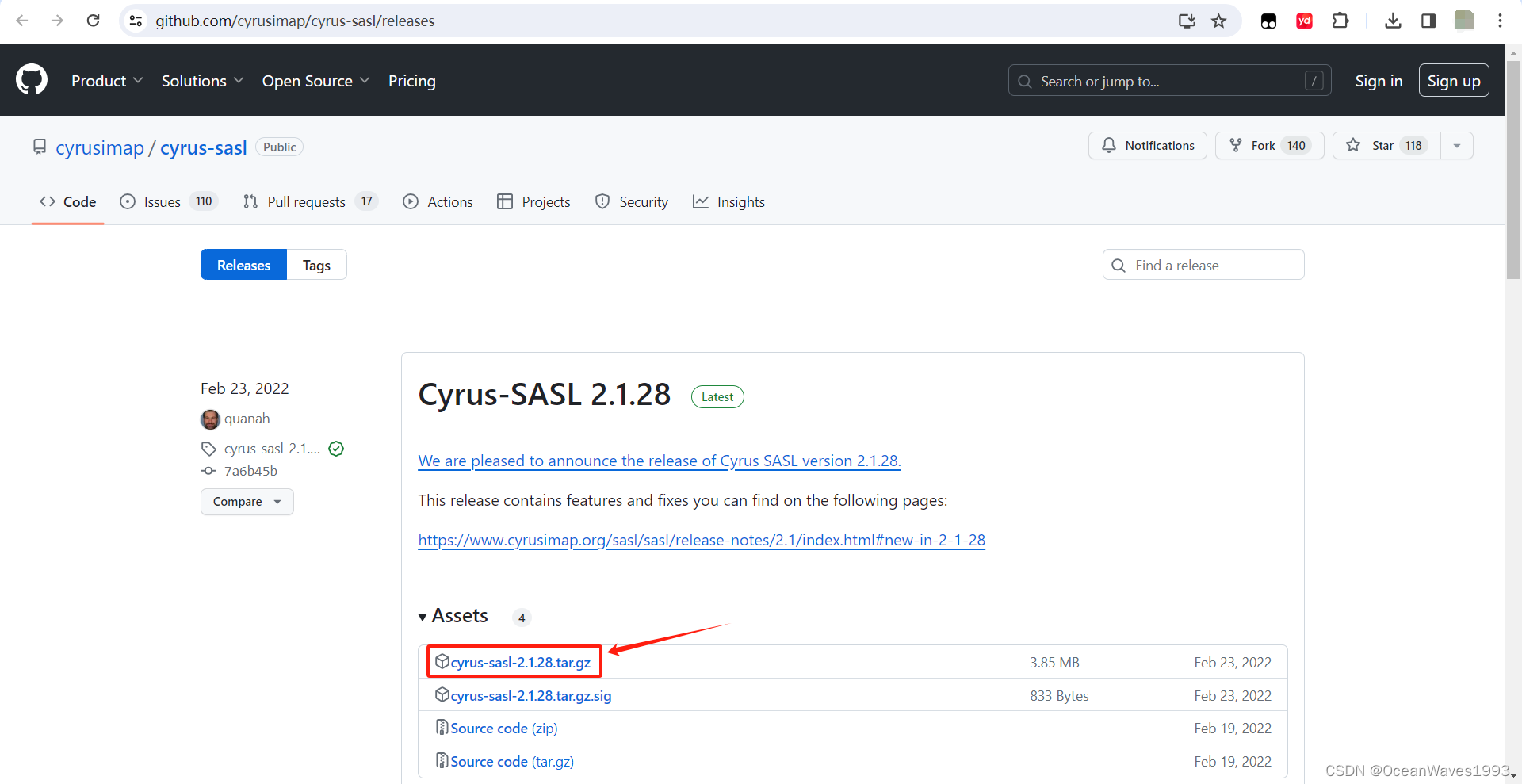Screen dimensions: 1522x784
Task: Go back using the browser back arrow
Action: pos(22,21)
